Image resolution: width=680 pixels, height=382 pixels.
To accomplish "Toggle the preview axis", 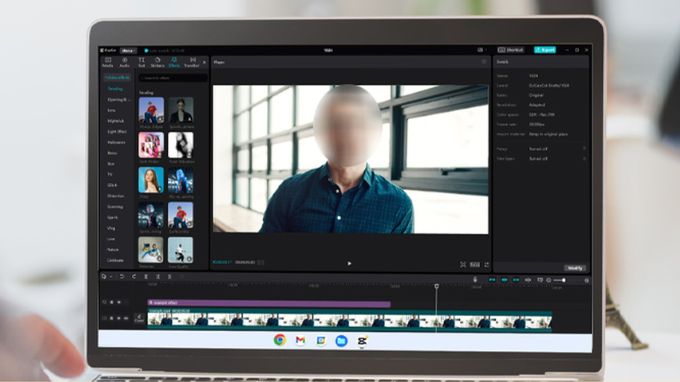I will [x=528, y=281].
